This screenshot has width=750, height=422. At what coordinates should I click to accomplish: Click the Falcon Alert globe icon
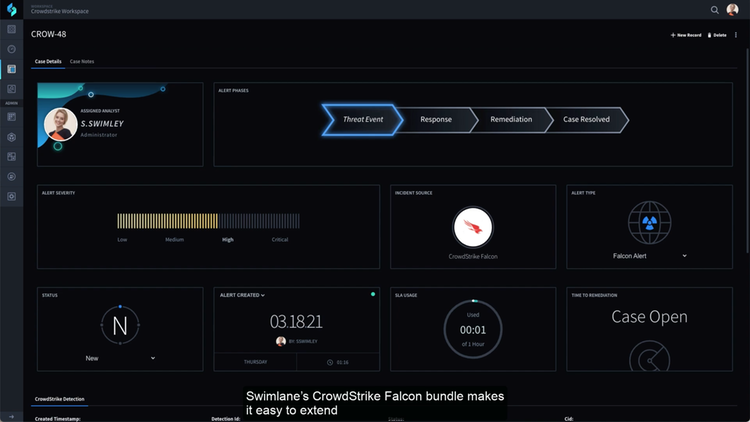(649, 223)
